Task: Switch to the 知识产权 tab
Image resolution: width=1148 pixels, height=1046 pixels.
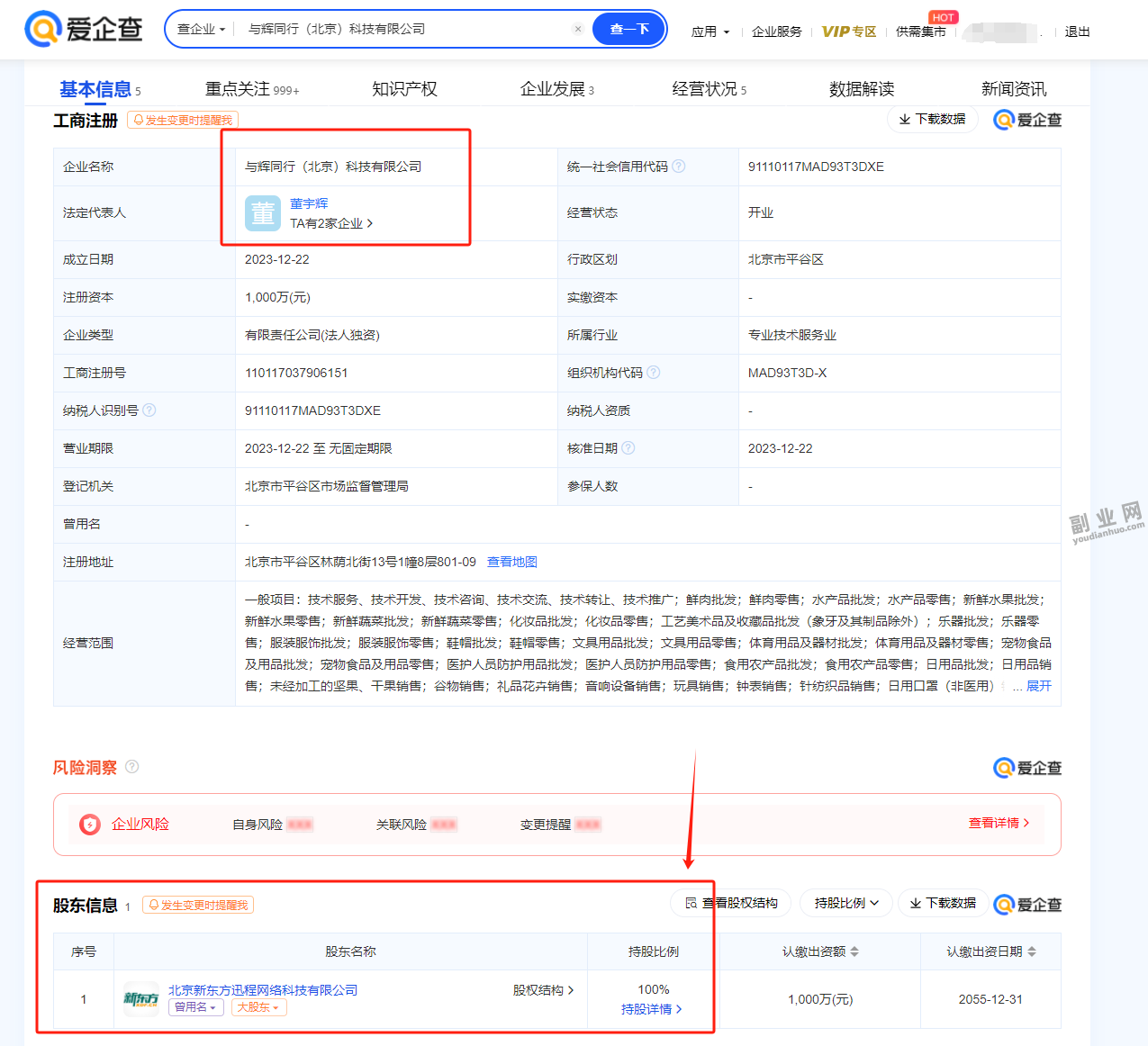Action: tap(404, 89)
